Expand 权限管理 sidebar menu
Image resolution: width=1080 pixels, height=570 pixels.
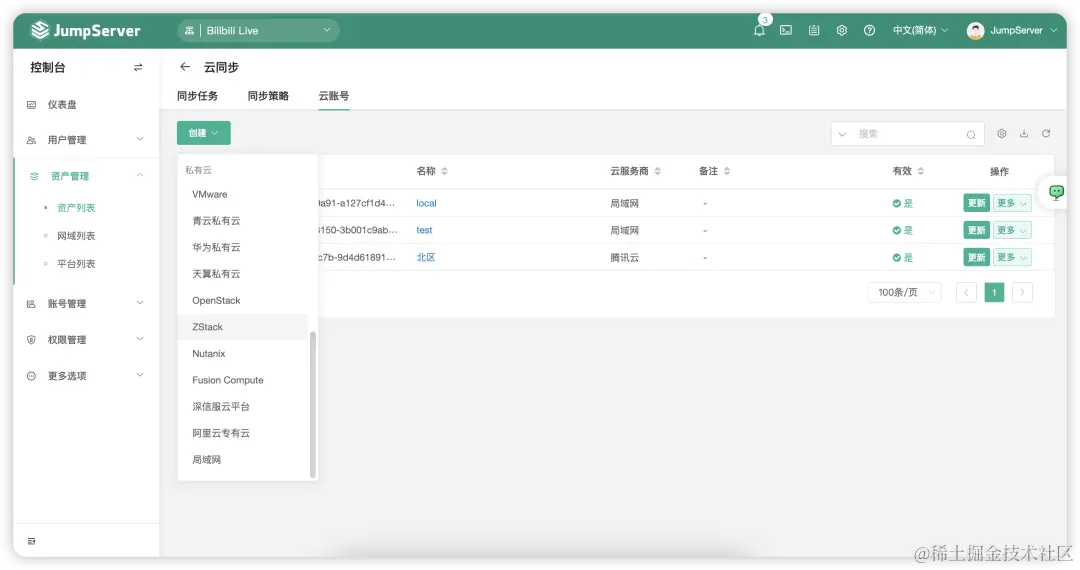pyautogui.click(x=86, y=339)
